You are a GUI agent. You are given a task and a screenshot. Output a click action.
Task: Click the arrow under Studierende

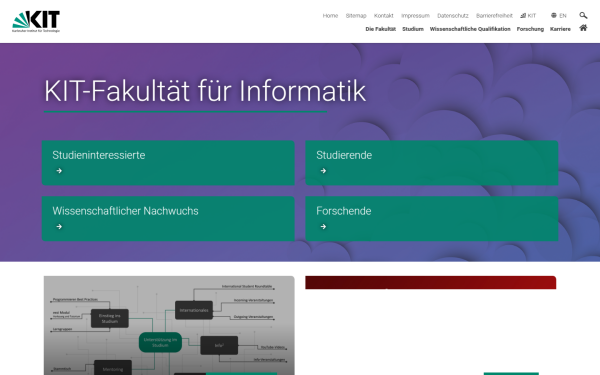pyautogui.click(x=323, y=171)
